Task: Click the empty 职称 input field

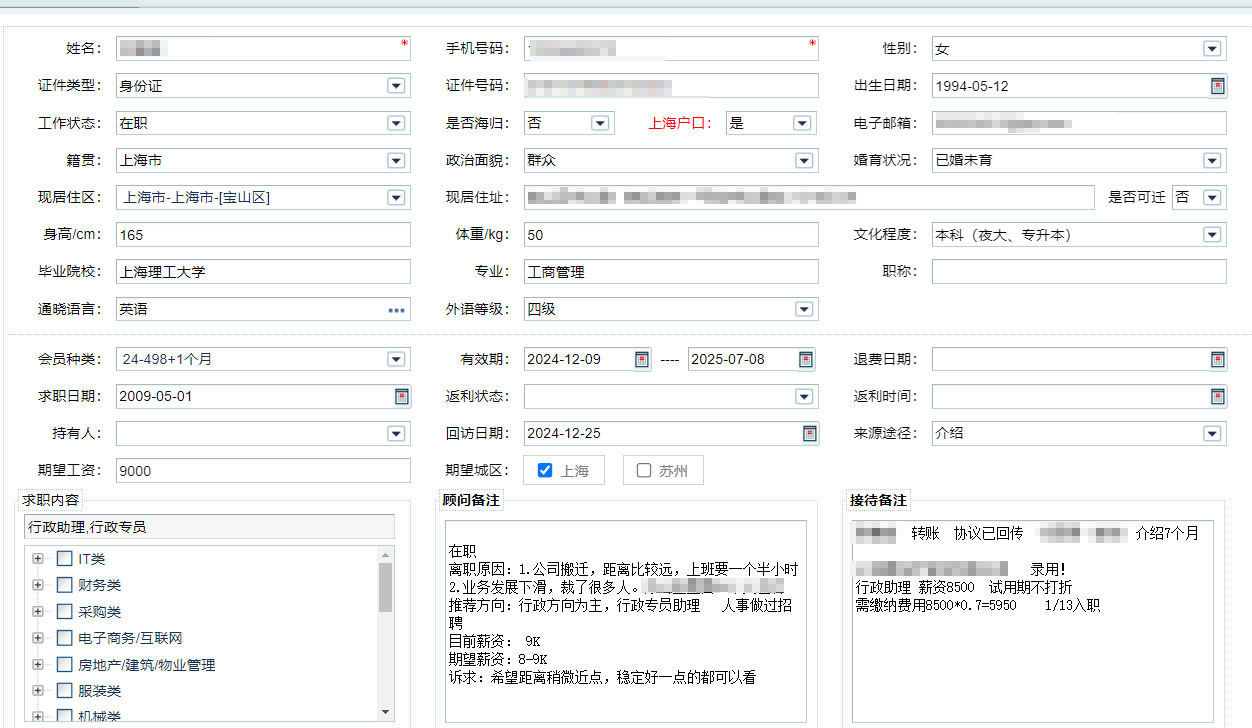Action: [1079, 272]
